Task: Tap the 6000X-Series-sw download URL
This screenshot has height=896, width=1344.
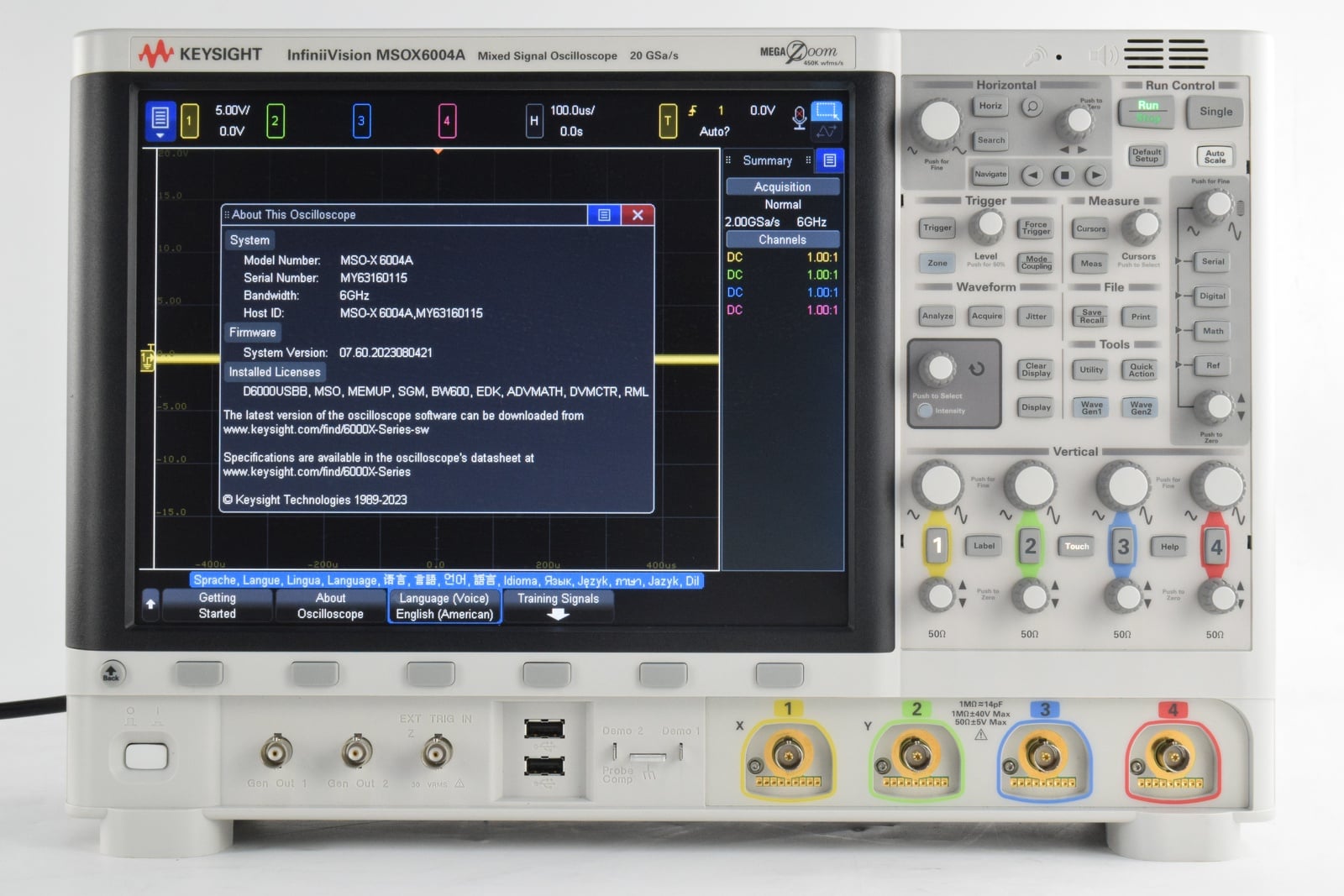Action: (x=326, y=430)
